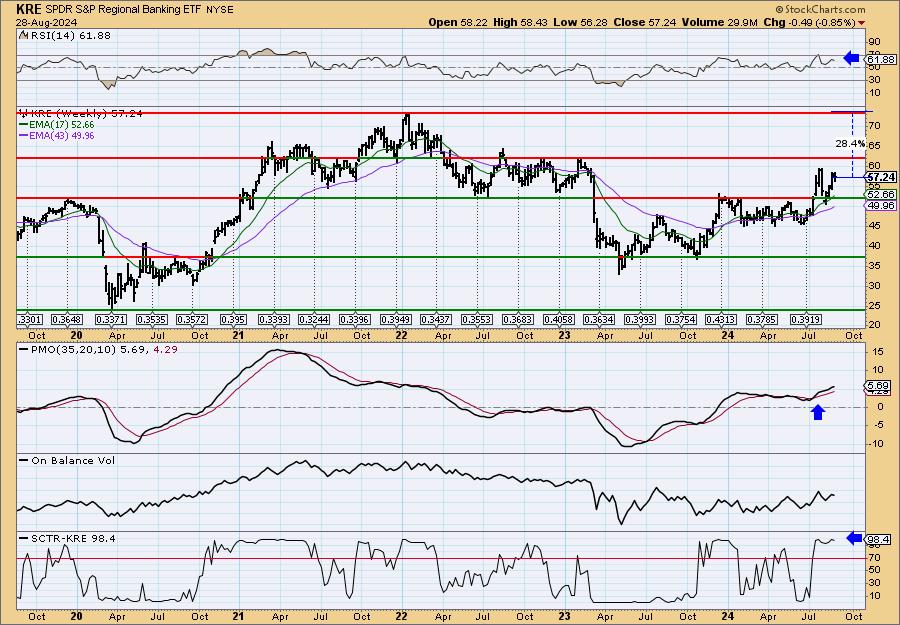Select the EMA(17) 52.66 legend entry
The image size is (900, 625).
point(57,125)
